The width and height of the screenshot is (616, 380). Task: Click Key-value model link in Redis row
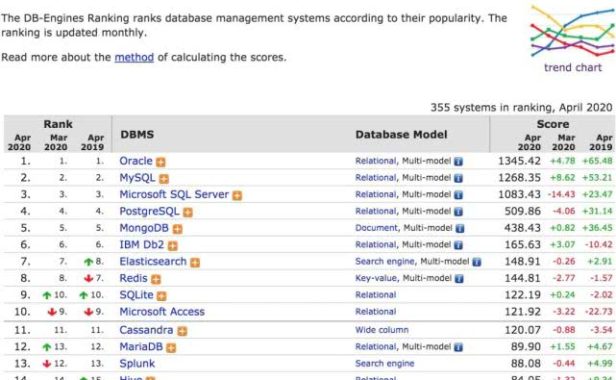coord(376,278)
